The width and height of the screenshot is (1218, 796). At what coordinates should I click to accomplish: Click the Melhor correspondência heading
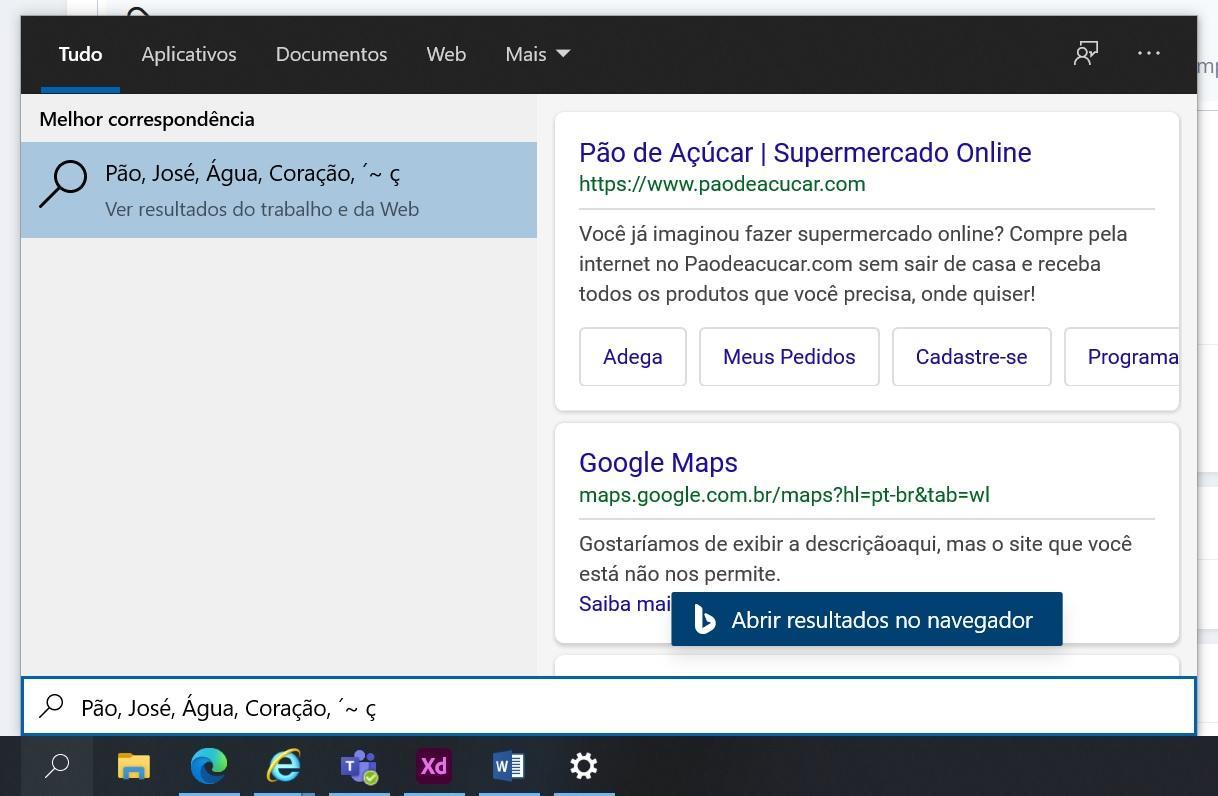click(x=147, y=119)
